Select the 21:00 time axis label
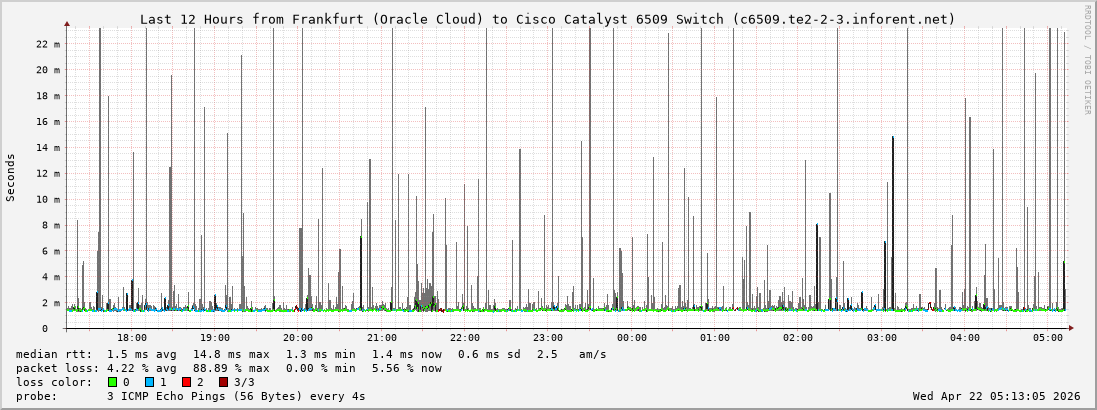 point(382,339)
